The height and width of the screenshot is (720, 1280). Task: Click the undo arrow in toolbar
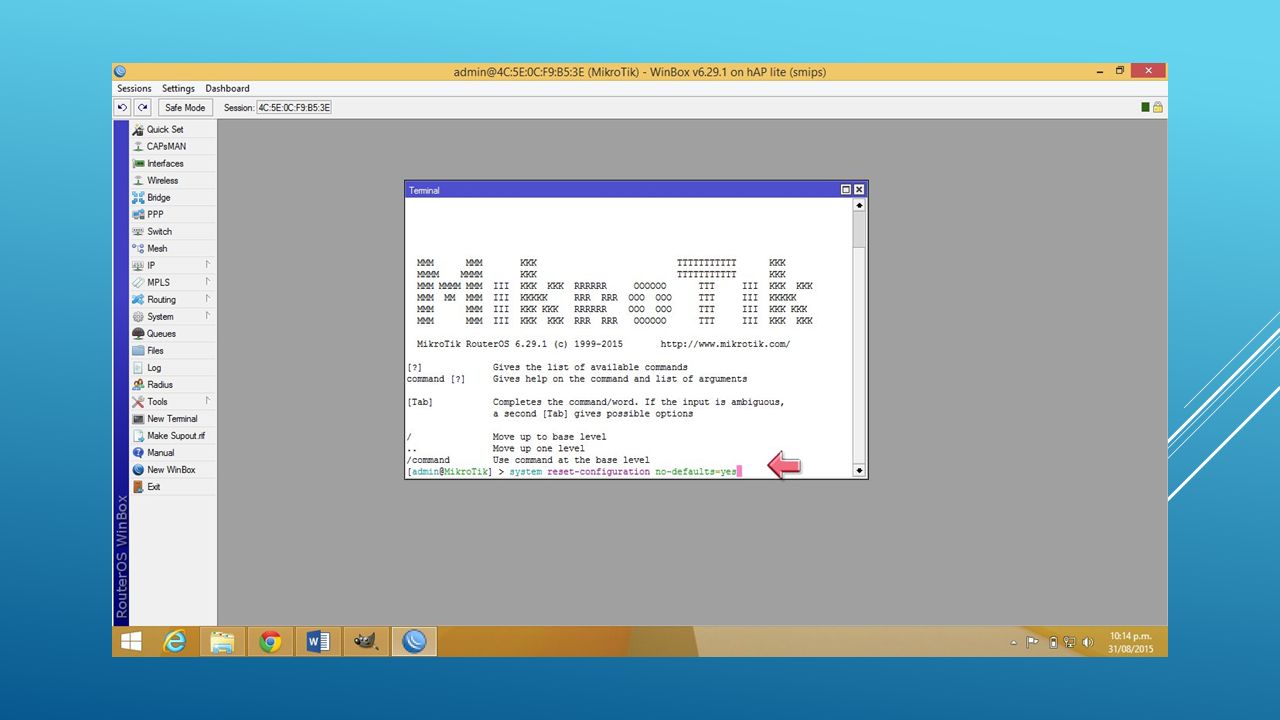point(123,107)
